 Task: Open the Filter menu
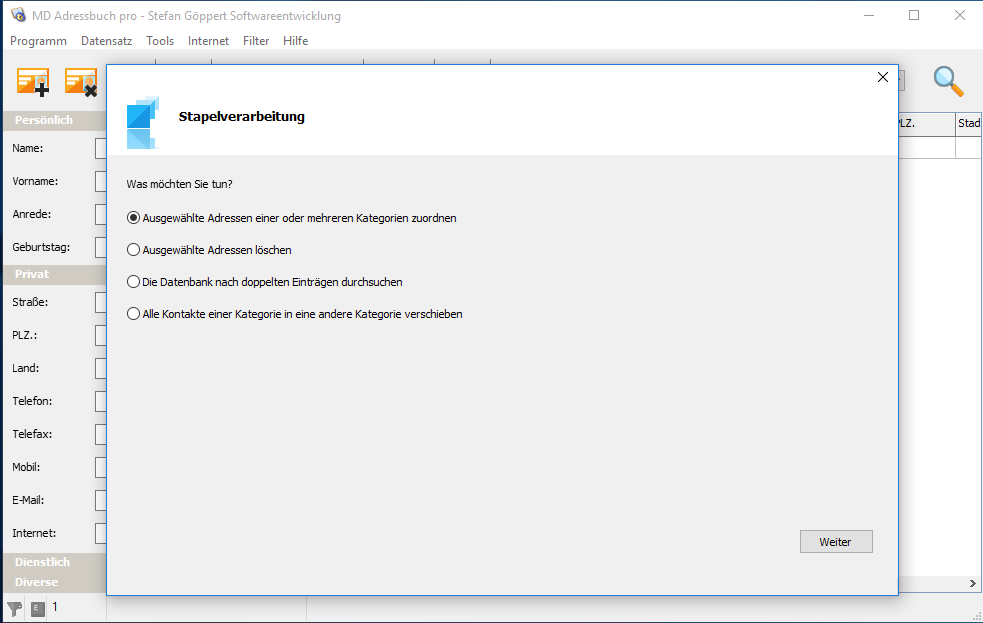(256, 41)
